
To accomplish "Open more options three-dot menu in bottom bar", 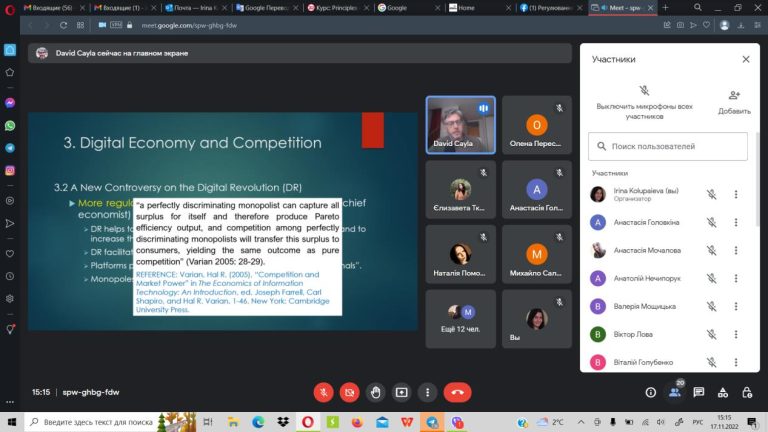I will click(428, 392).
